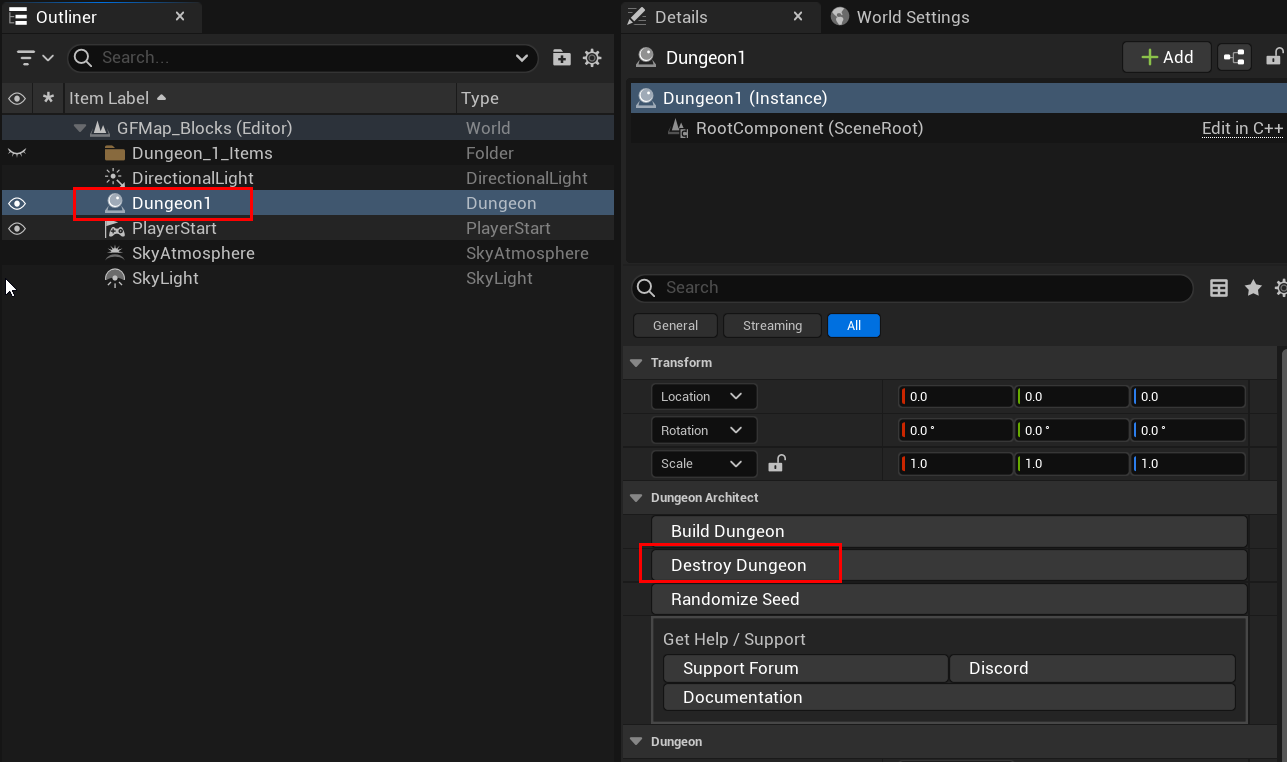Select the Streaming filter tab
This screenshot has height=762, width=1287.
[772, 325]
